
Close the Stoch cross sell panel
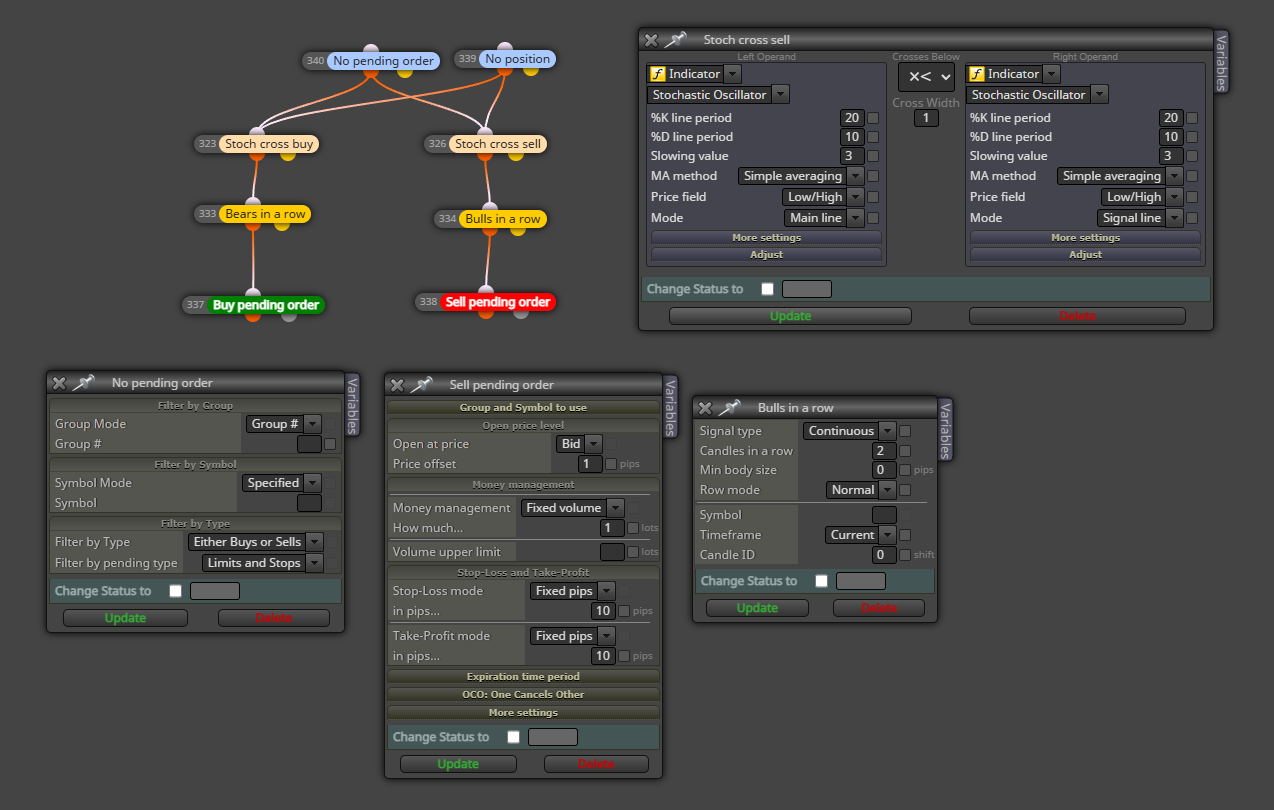point(651,40)
